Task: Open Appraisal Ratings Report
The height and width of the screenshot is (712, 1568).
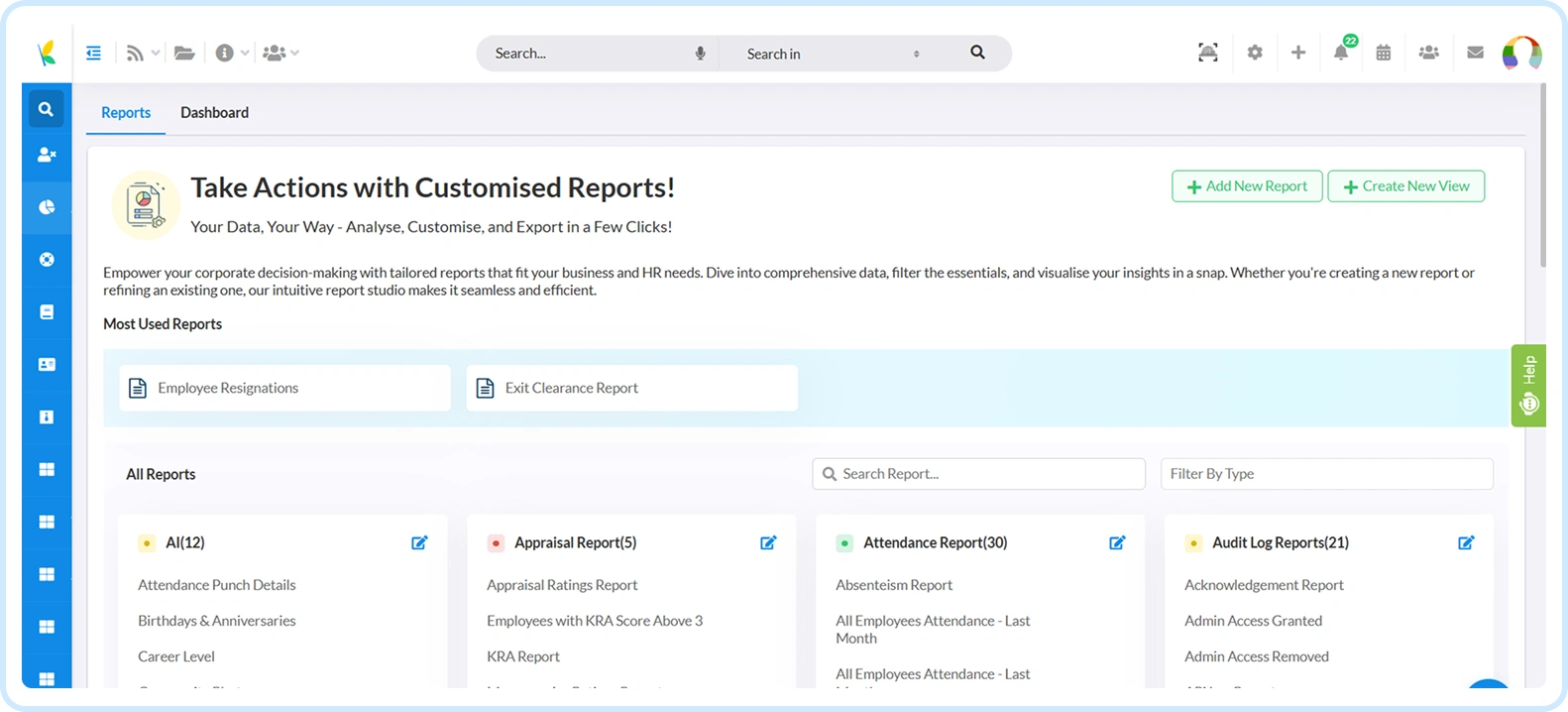Action: pos(562,585)
